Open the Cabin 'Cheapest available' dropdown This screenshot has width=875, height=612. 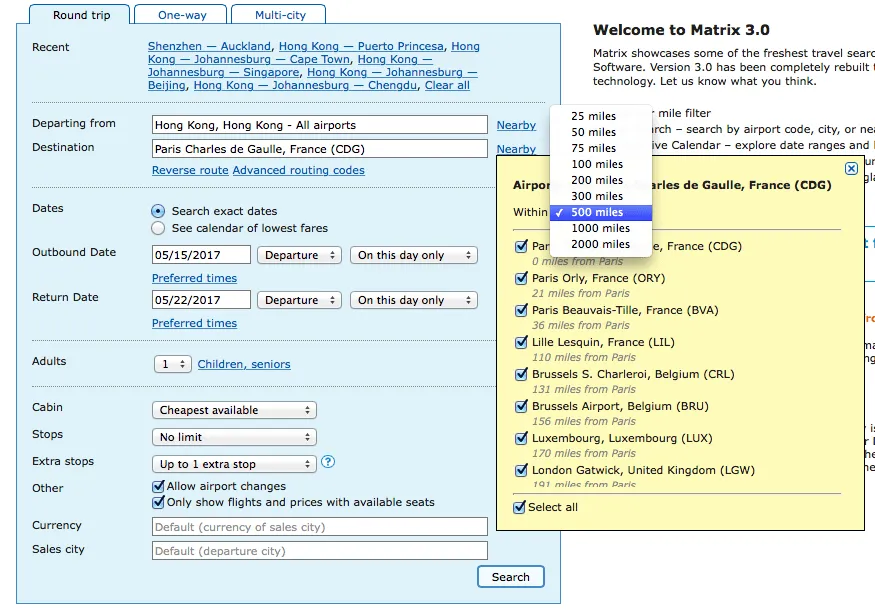(234, 410)
